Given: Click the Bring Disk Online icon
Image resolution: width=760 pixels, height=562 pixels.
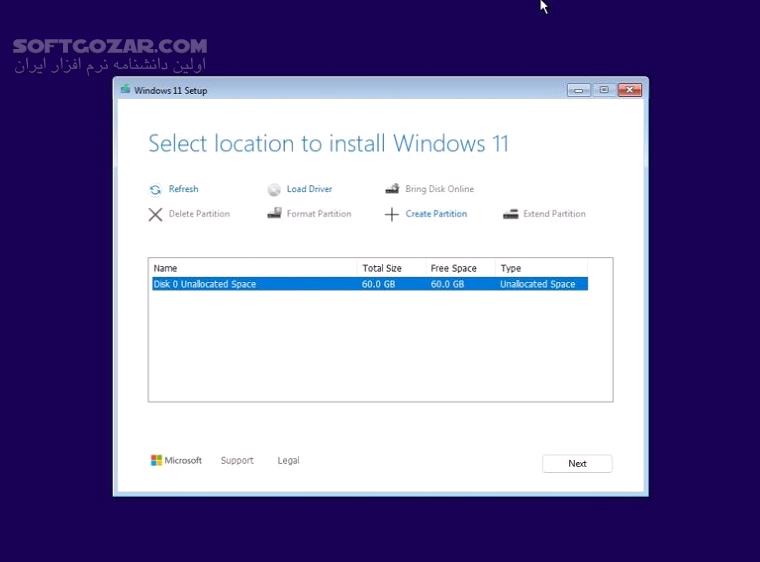Looking at the screenshot, I should (392, 189).
